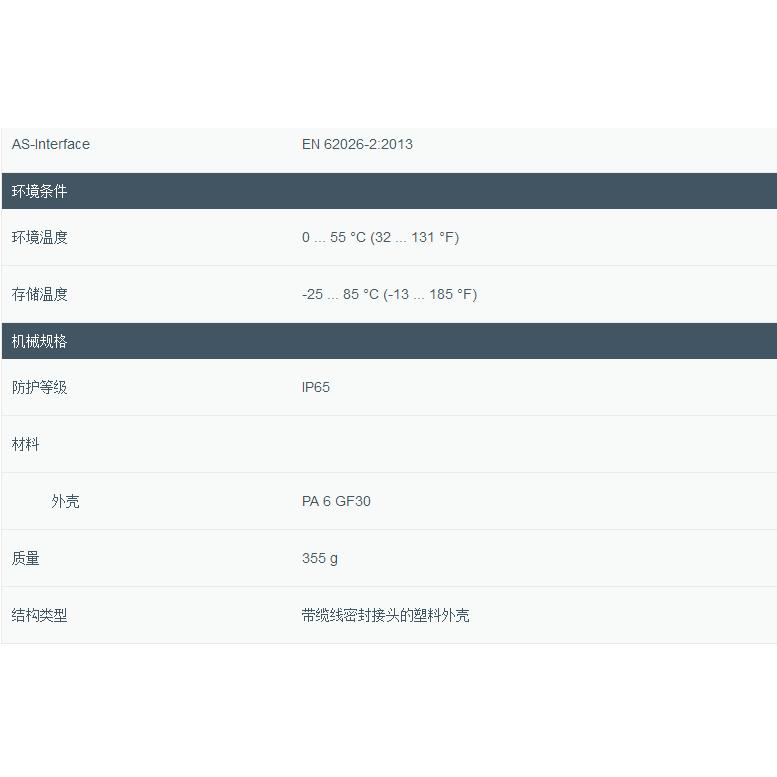Click the PA 6 GF30 material value
The image size is (777, 777).
[336, 501]
